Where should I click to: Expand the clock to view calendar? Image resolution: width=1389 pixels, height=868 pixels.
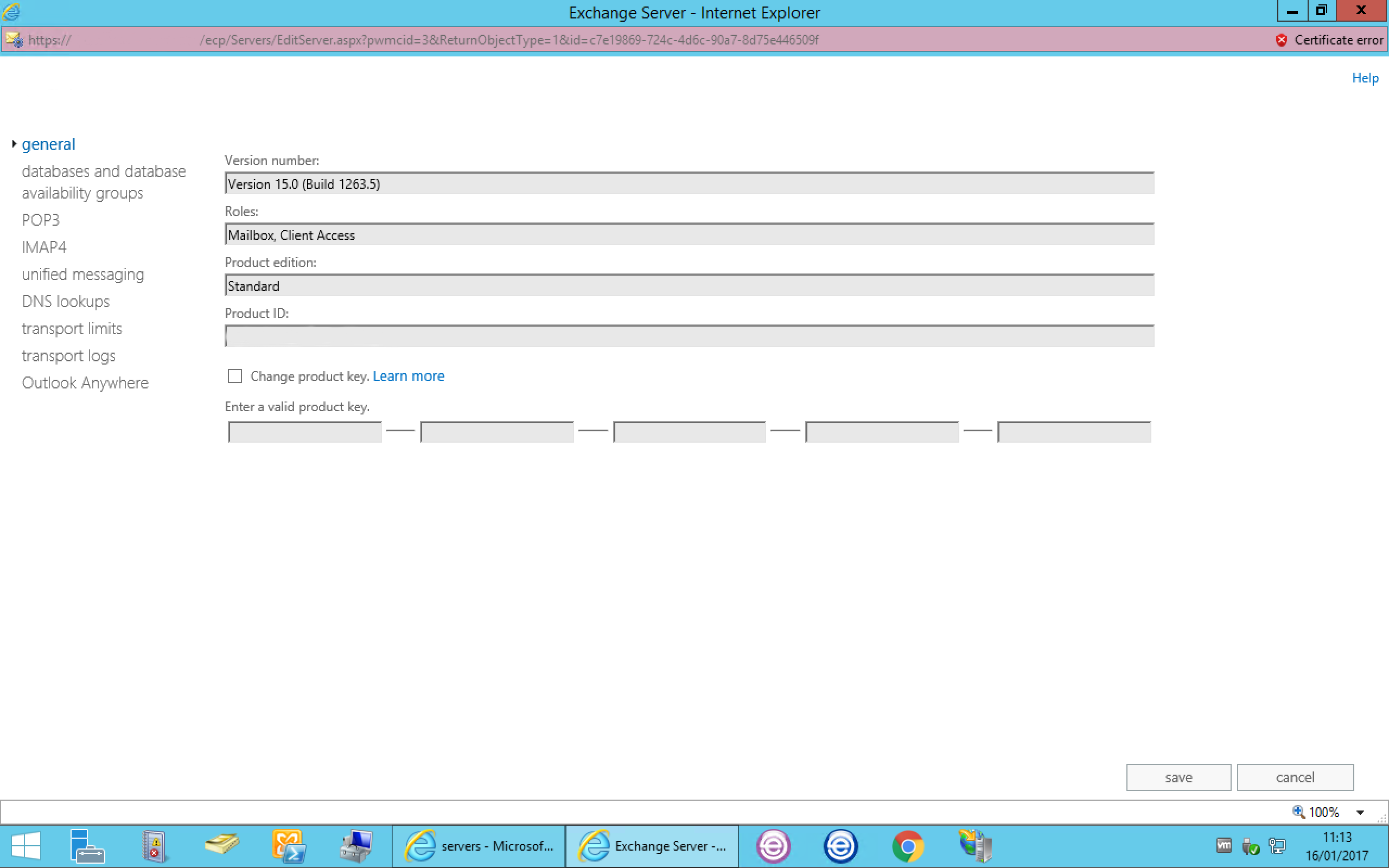pyautogui.click(x=1337, y=846)
